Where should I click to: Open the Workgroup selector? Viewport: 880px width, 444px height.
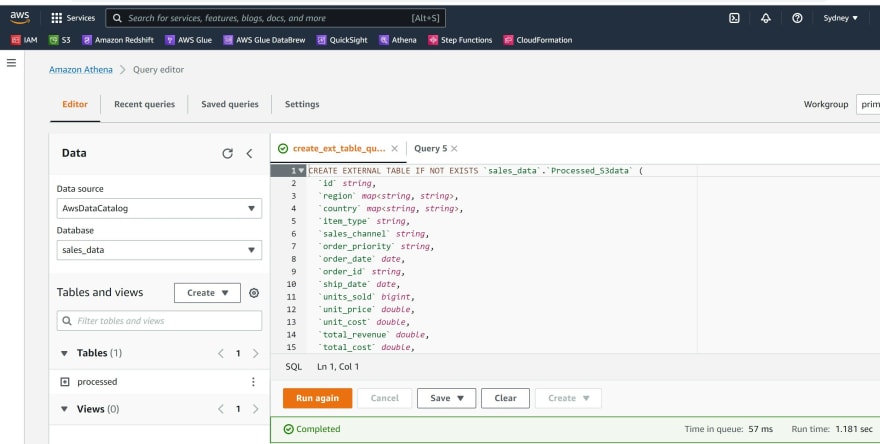pos(868,104)
